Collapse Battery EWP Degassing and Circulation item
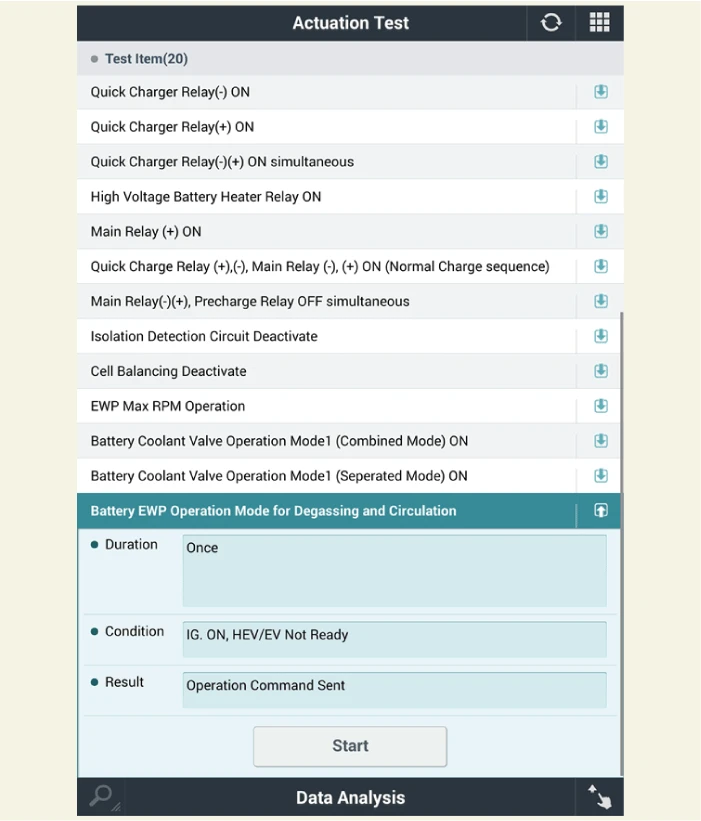The image size is (701, 821). [x=601, y=511]
